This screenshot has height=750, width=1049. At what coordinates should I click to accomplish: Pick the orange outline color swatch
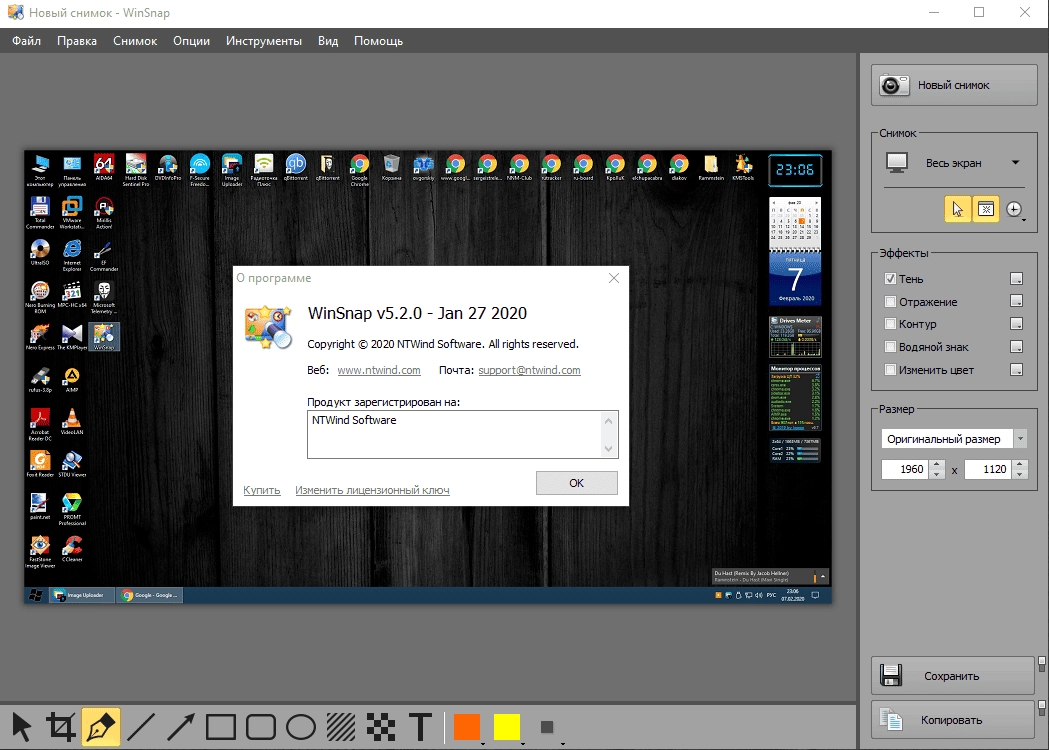[467, 727]
